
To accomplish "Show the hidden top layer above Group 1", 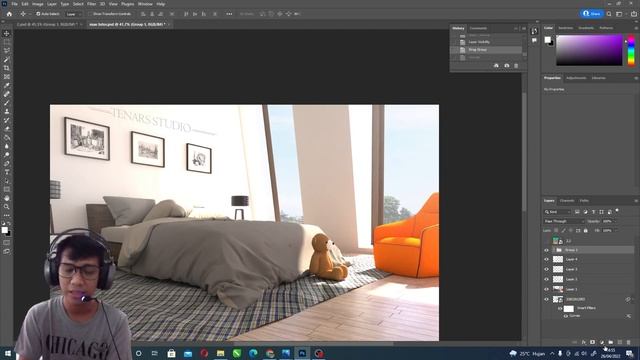I will point(547,241).
